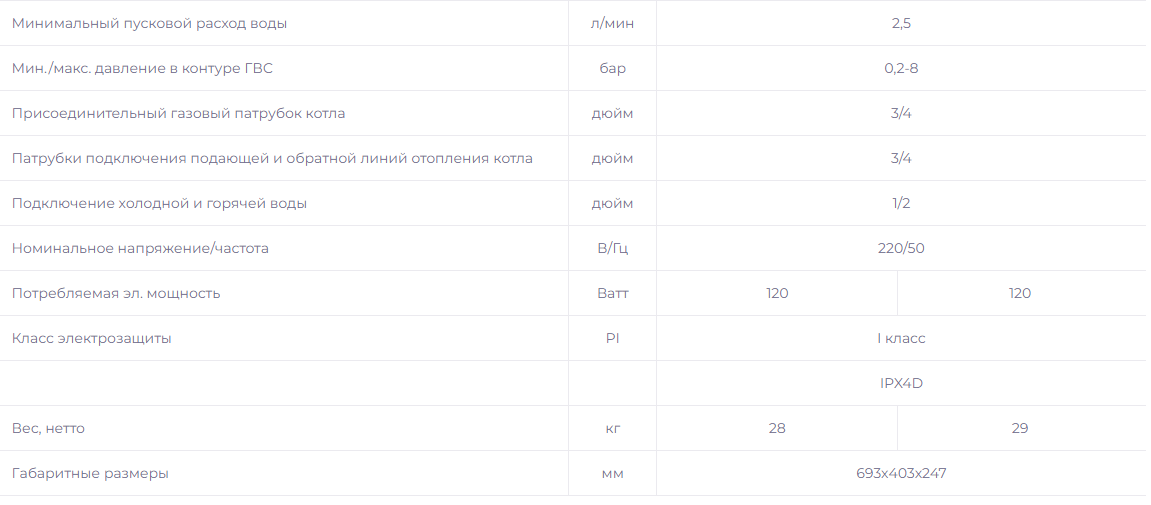Select the 29 кг weight value

(x=1020, y=428)
